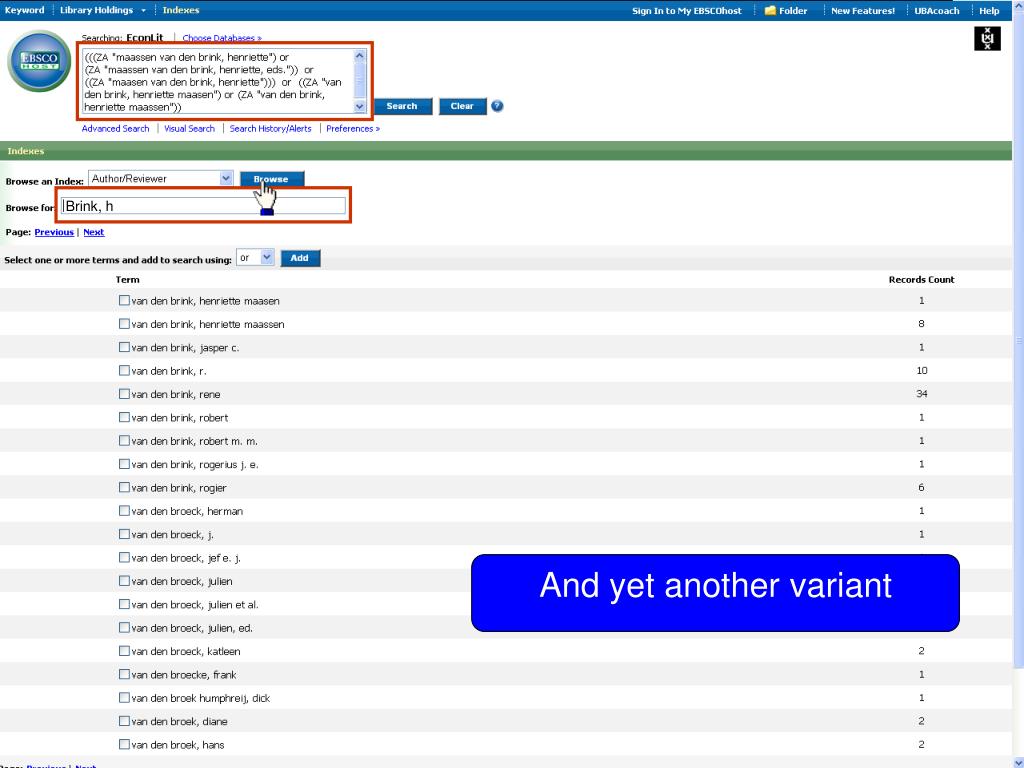Check van den broeck, katleen entry
Image resolution: width=1024 pixels, height=768 pixels.
click(x=124, y=651)
